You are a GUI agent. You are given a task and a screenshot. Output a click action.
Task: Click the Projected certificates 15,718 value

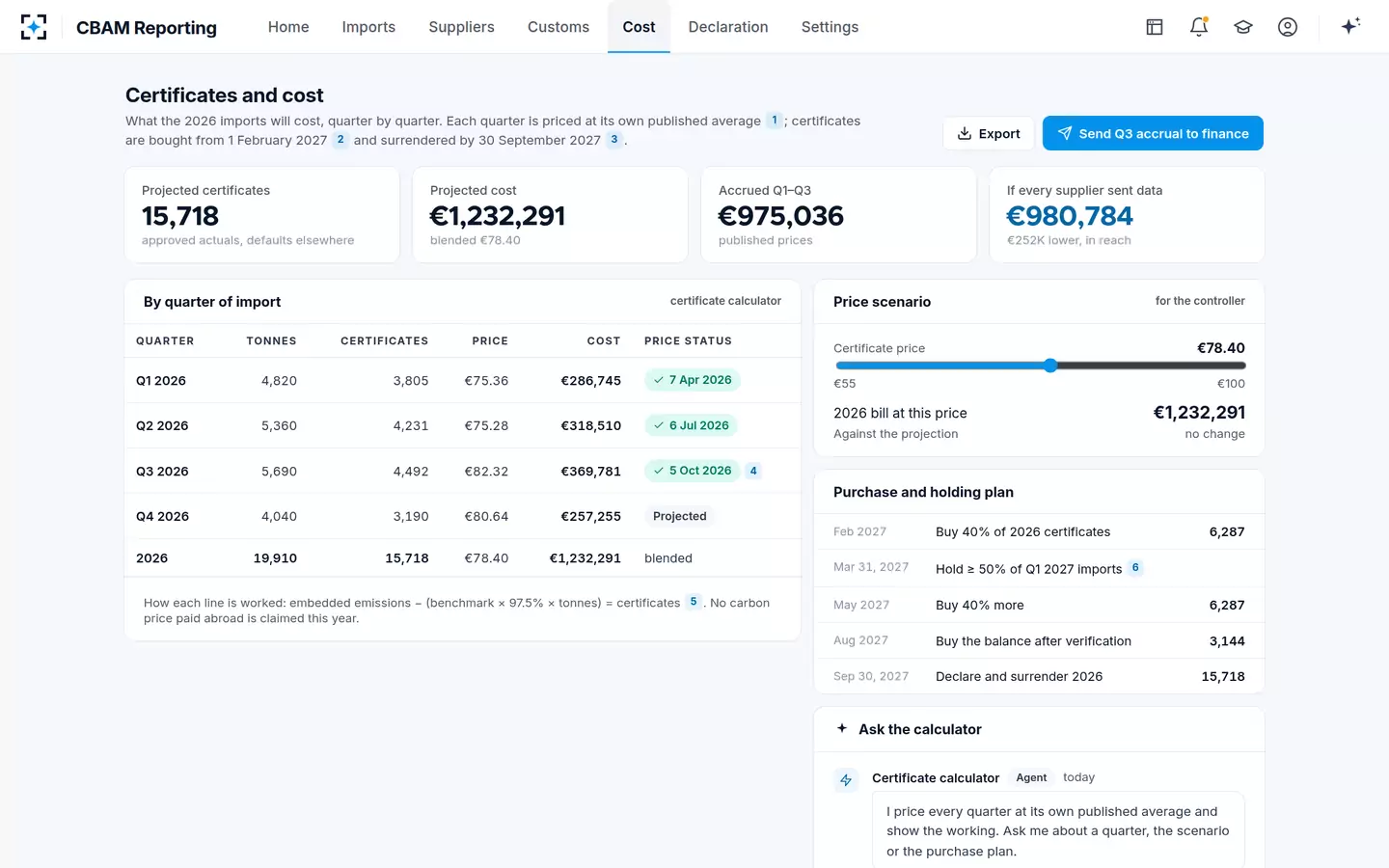coord(180,216)
